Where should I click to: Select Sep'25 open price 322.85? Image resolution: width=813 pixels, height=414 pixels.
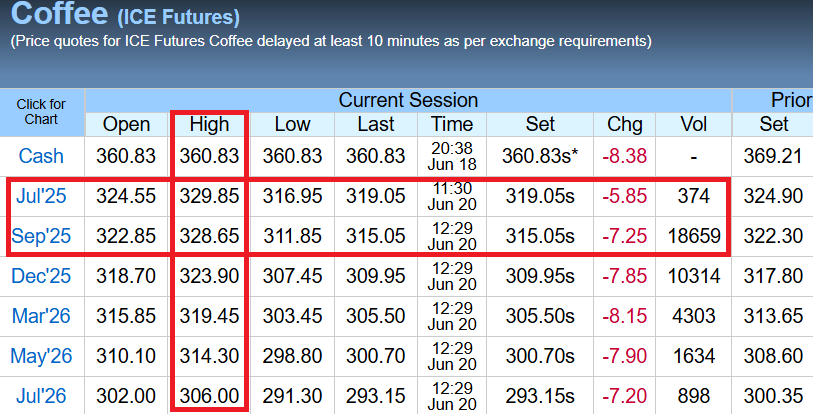(x=126, y=236)
